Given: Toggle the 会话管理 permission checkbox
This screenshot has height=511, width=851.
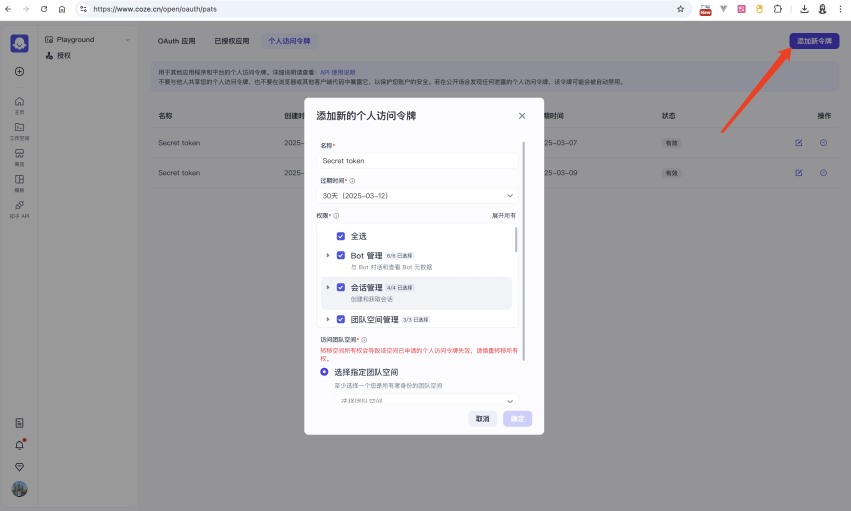Looking at the screenshot, I should tap(341, 287).
